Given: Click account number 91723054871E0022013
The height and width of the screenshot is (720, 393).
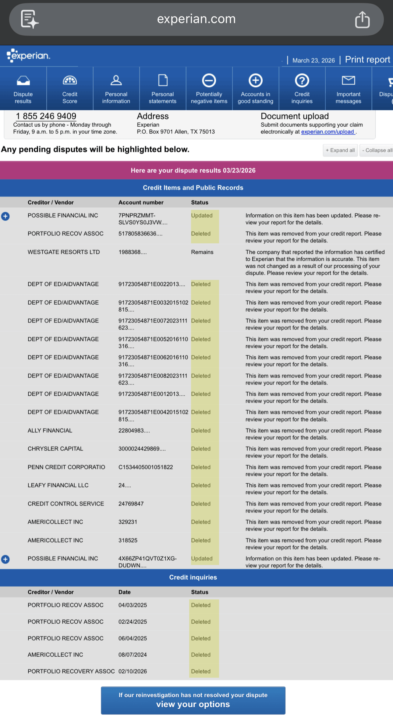Looking at the screenshot, I should [152, 284].
